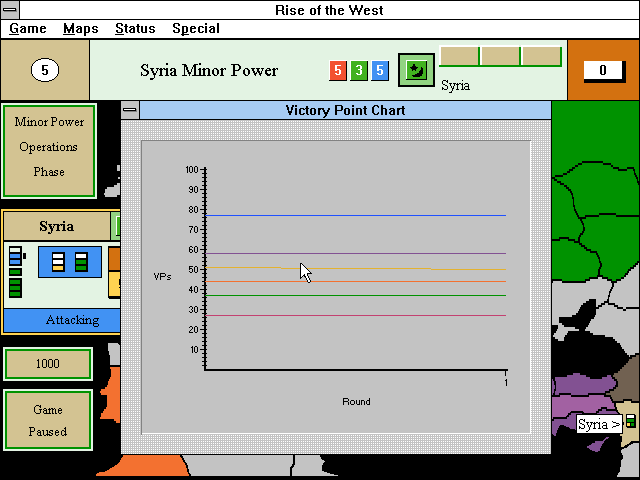Screen dimensions: 640x480
Task: Click the blue line on the chart
Action: (x=356, y=215)
